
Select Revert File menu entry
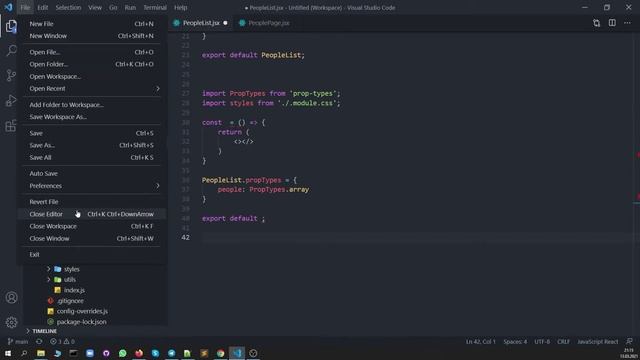coord(91,202)
